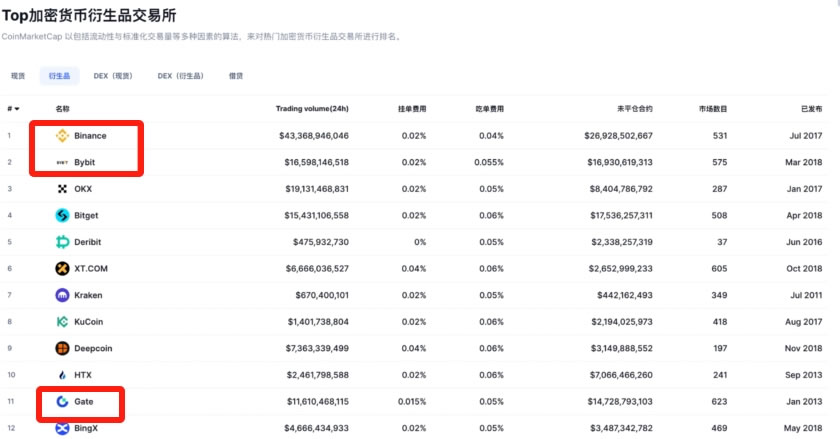Click the Bybit logo icon

click(x=61, y=162)
